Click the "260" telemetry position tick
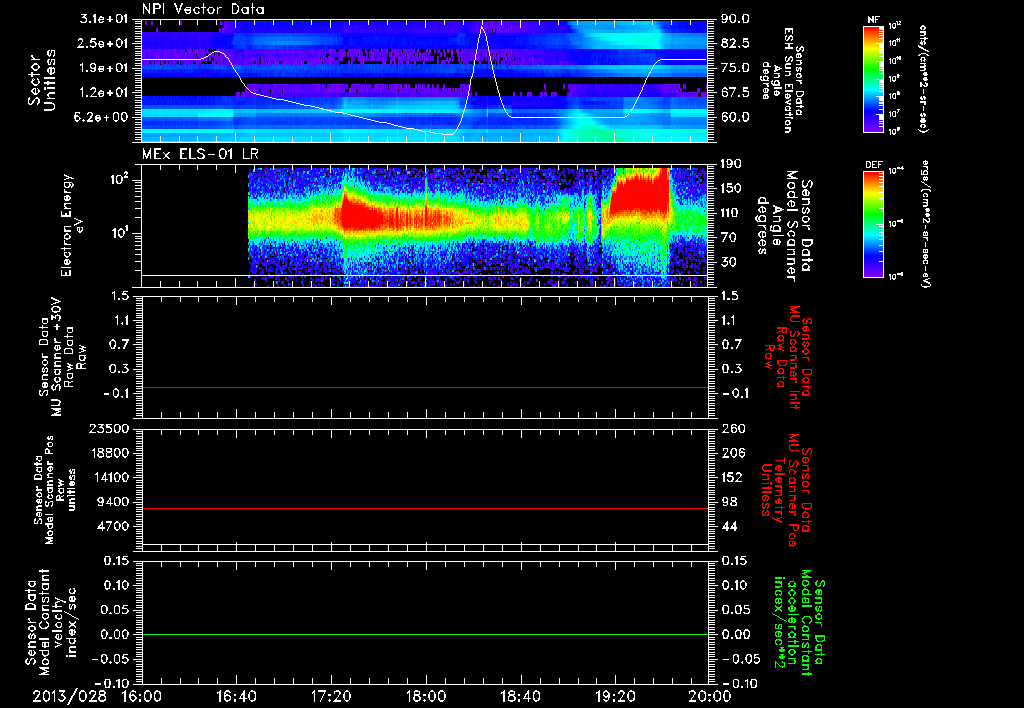The width and height of the screenshot is (1024, 708). click(732, 428)
